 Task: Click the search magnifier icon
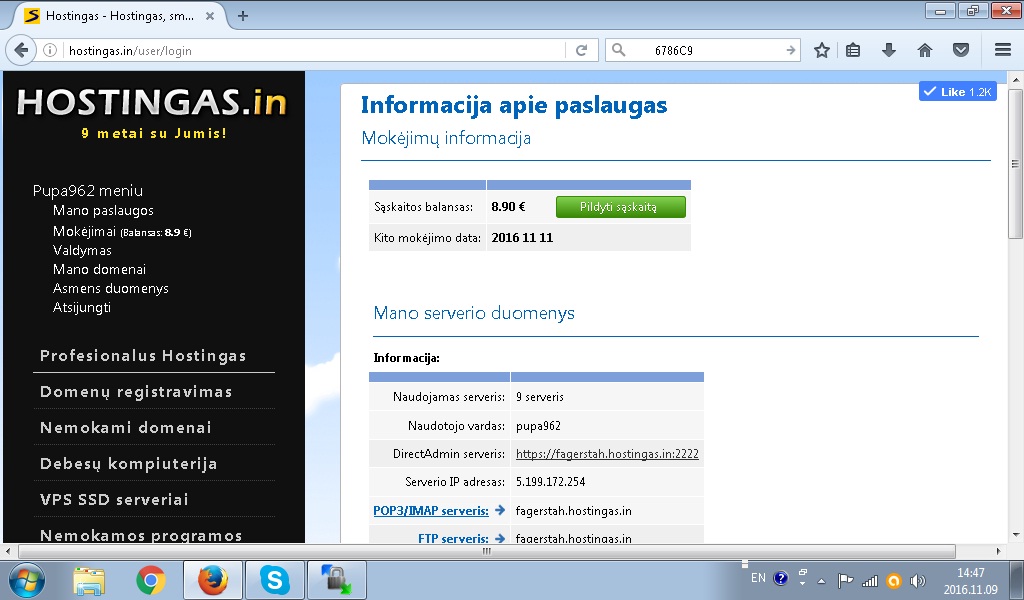coord(618,50)
